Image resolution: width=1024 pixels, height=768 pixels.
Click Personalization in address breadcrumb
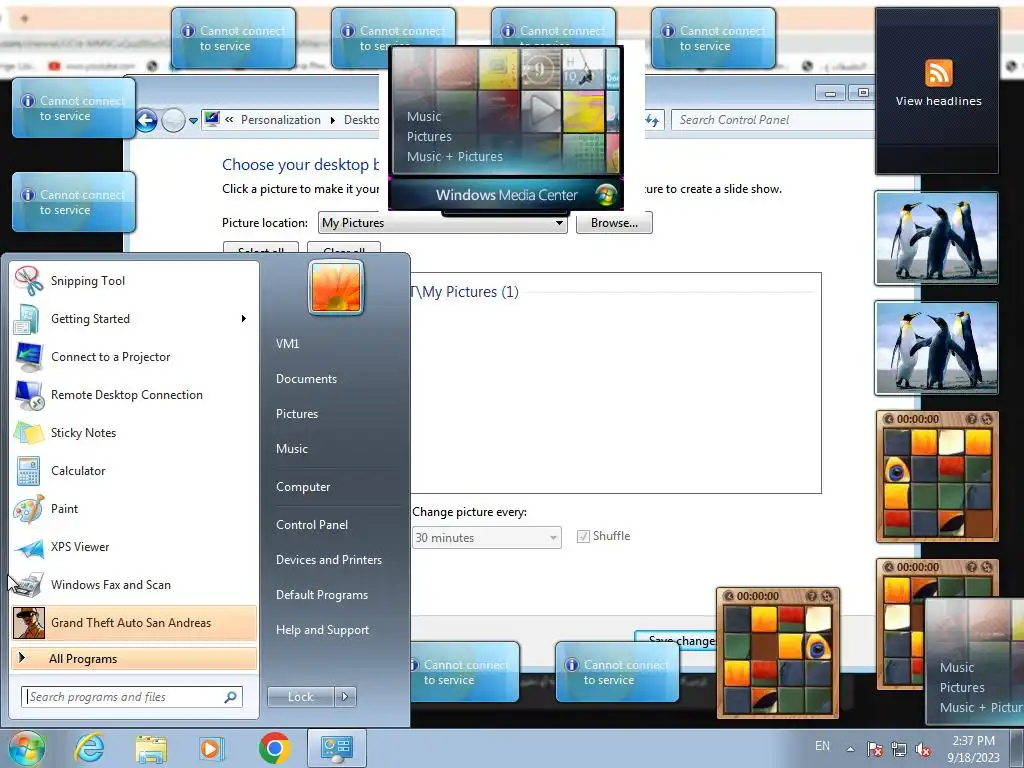click(281, 120)
